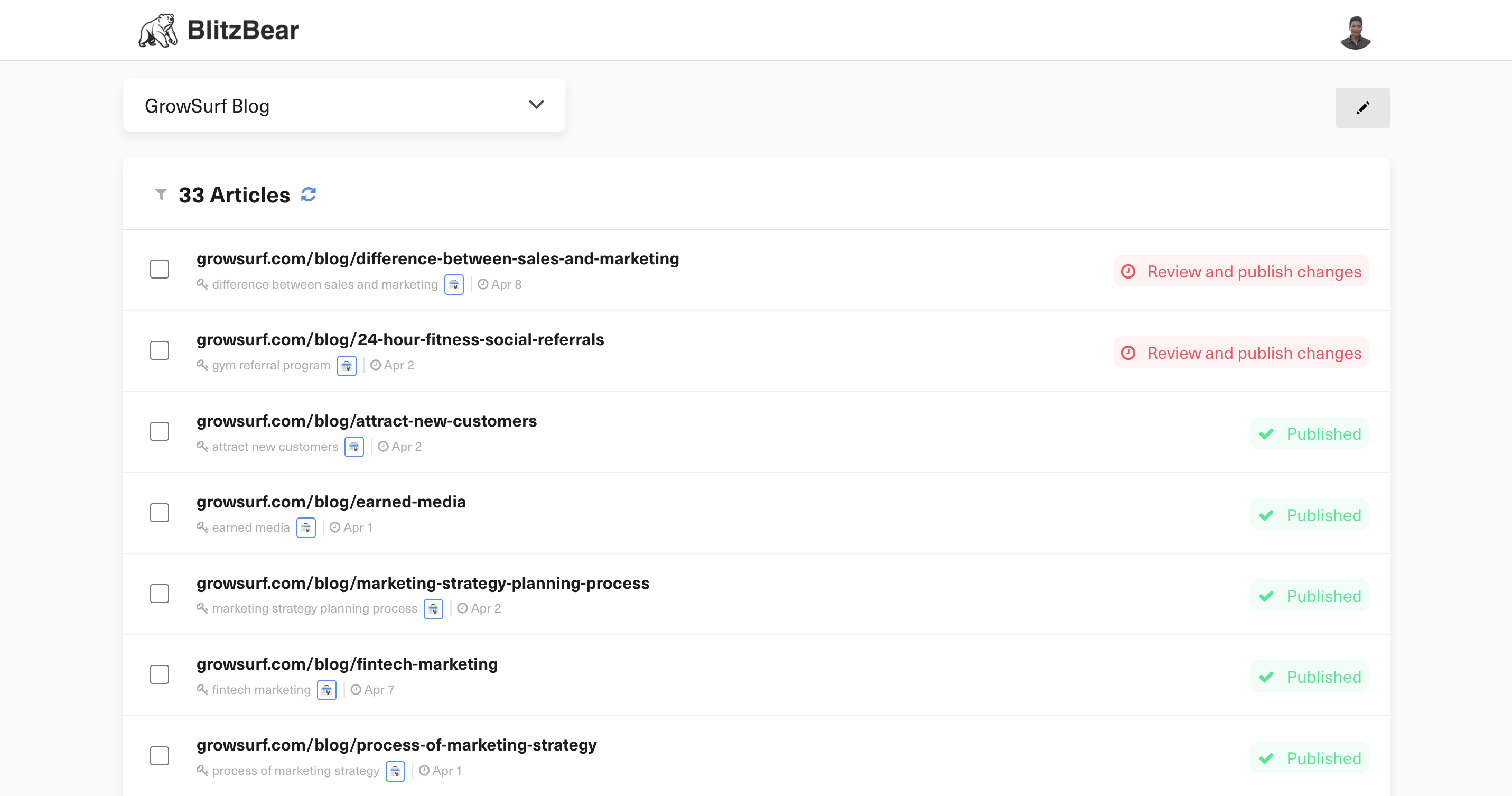Click Review and publish changes for sales-and-marketing
Image resolution: width=1512 pixels, height=796 pixels.
pos(1242,272)
